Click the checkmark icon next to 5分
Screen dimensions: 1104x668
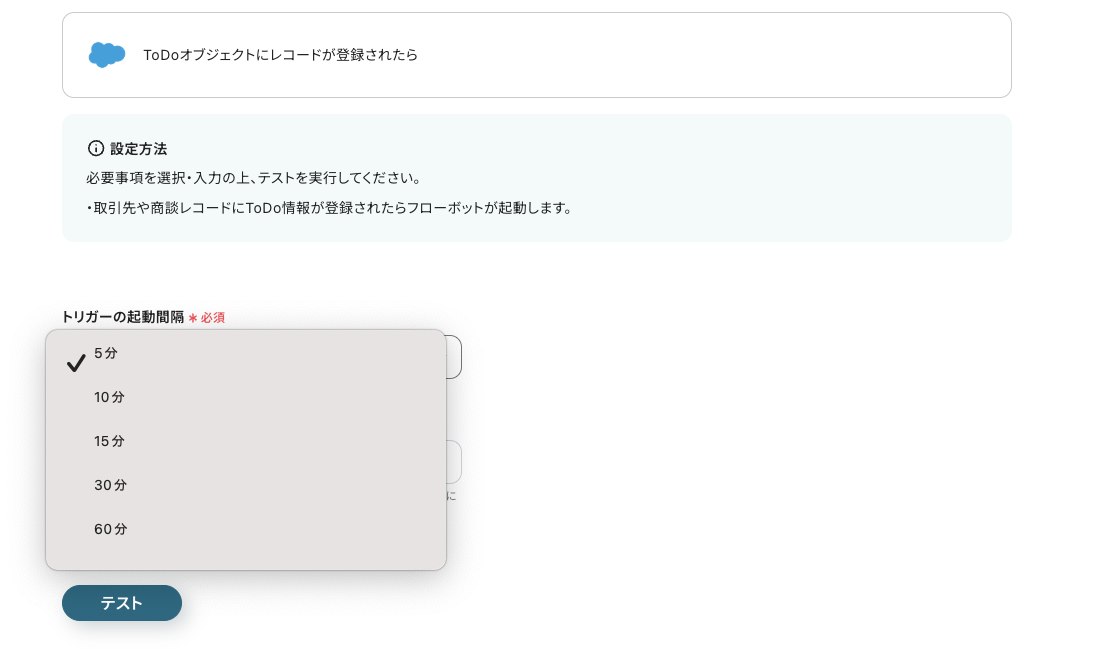pos(76,363)
